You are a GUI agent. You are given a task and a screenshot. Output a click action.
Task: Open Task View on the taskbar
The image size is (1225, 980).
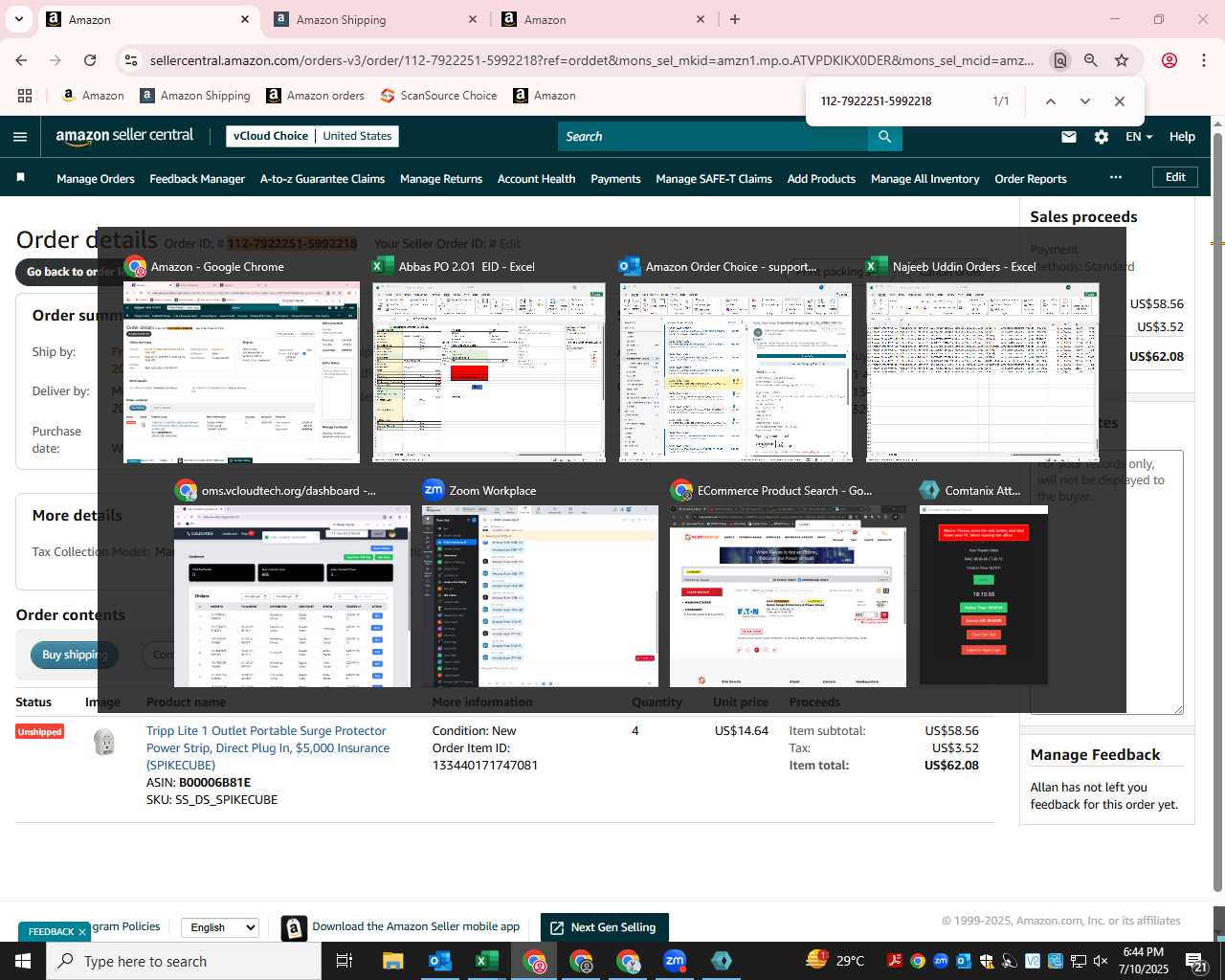point(345,961)
